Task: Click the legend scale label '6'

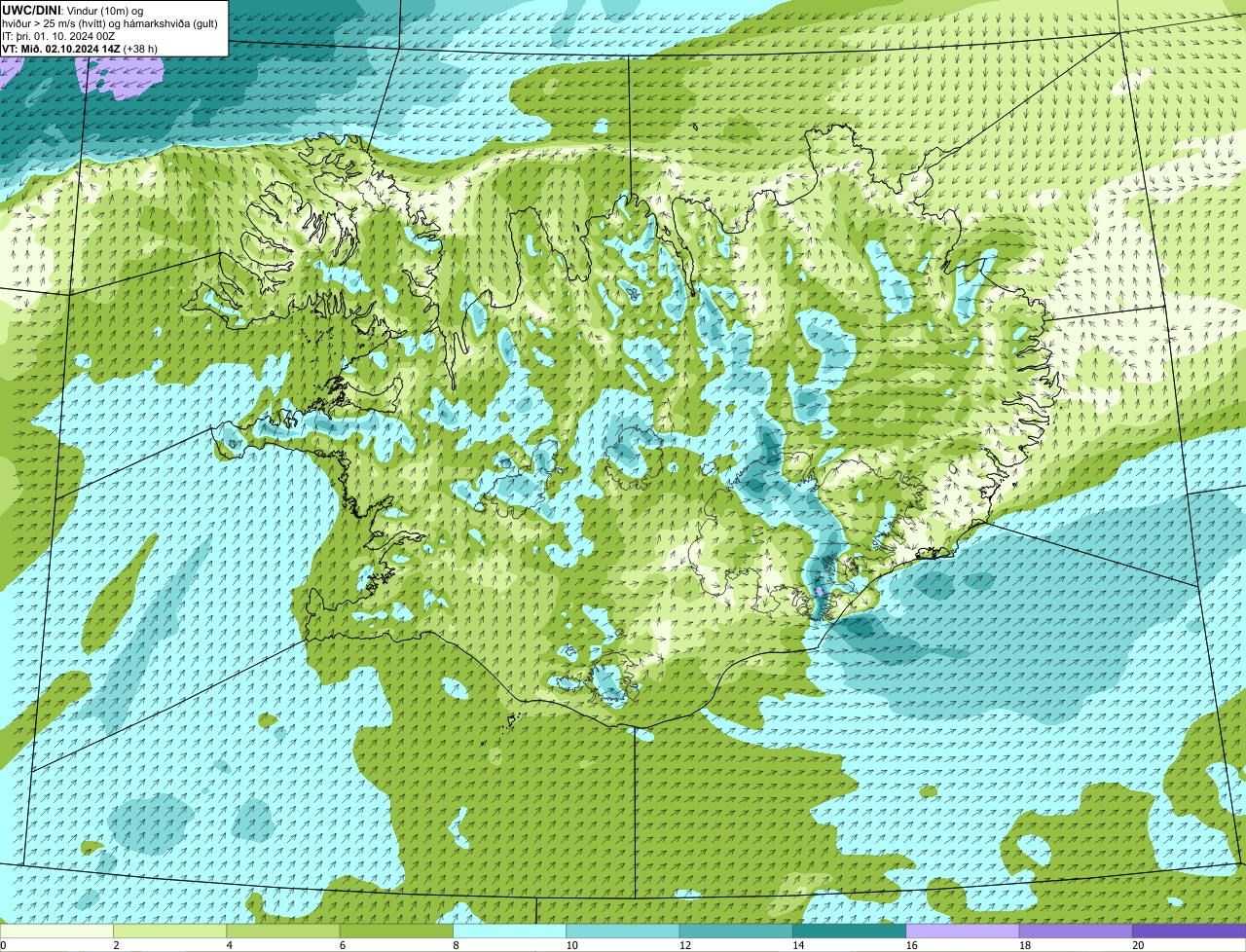Action: (343, 945)
